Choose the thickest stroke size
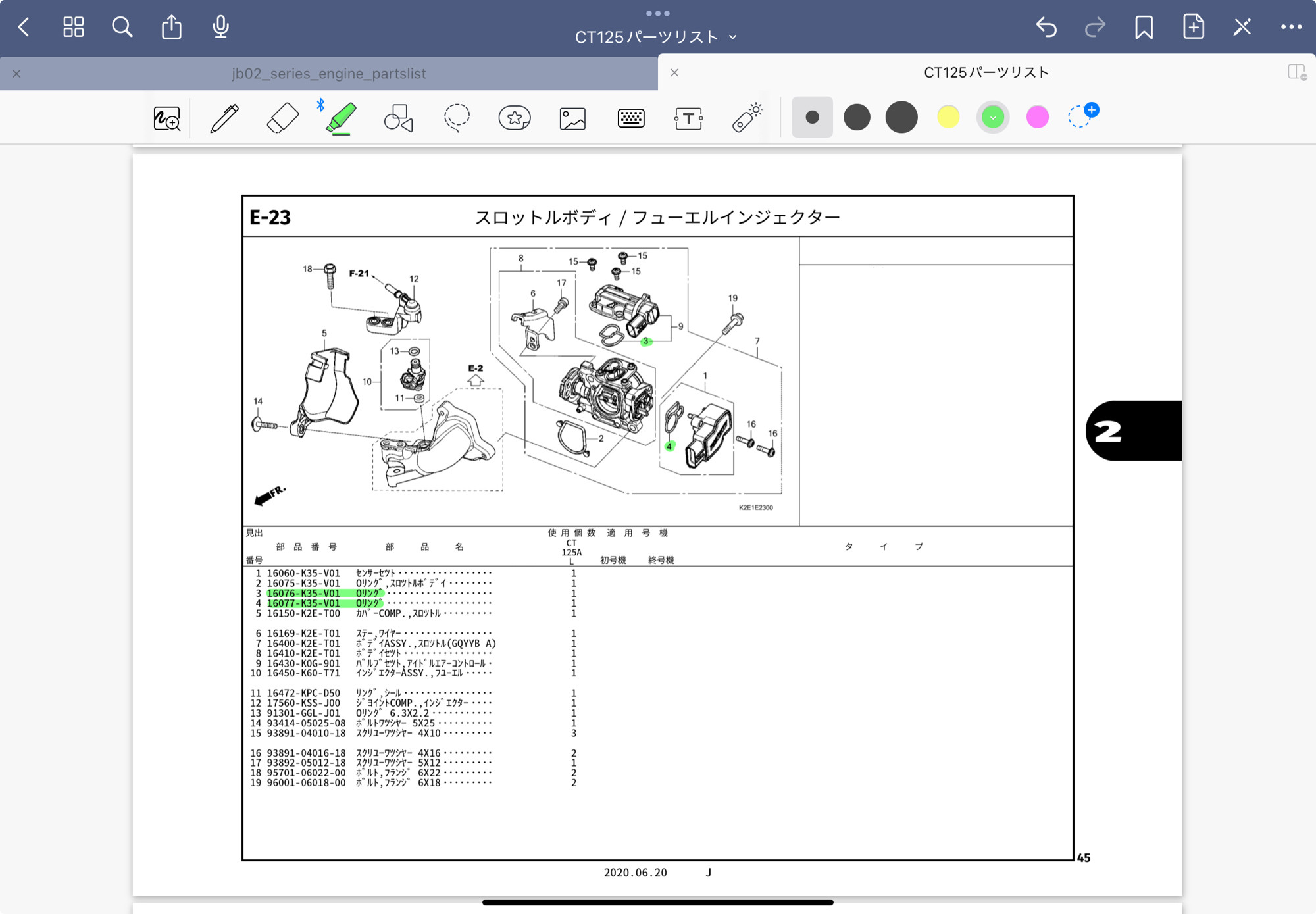Image resolution: width=1316 pixels, height=914 pixels. click(901, 117)
